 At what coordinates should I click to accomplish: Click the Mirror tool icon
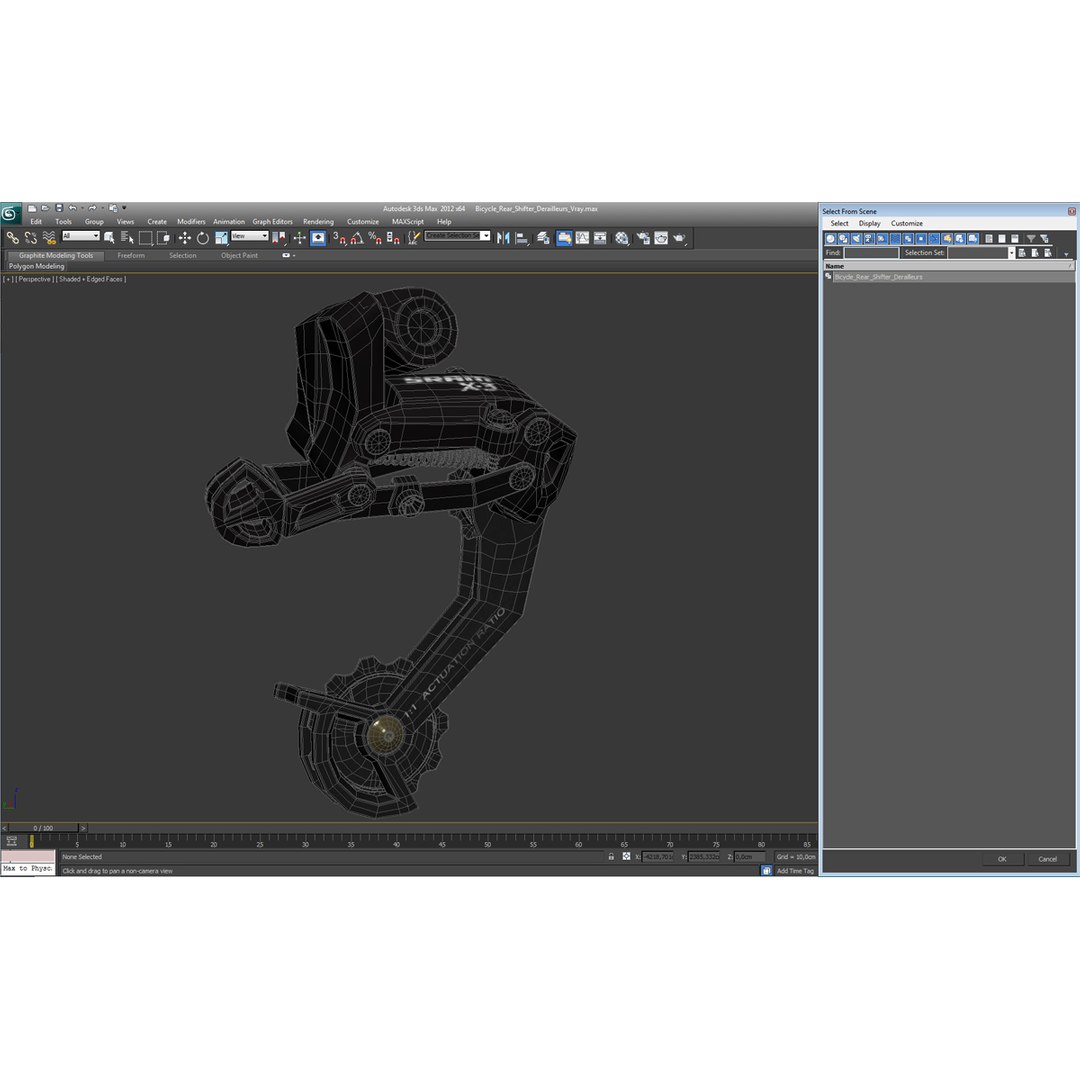503,238
